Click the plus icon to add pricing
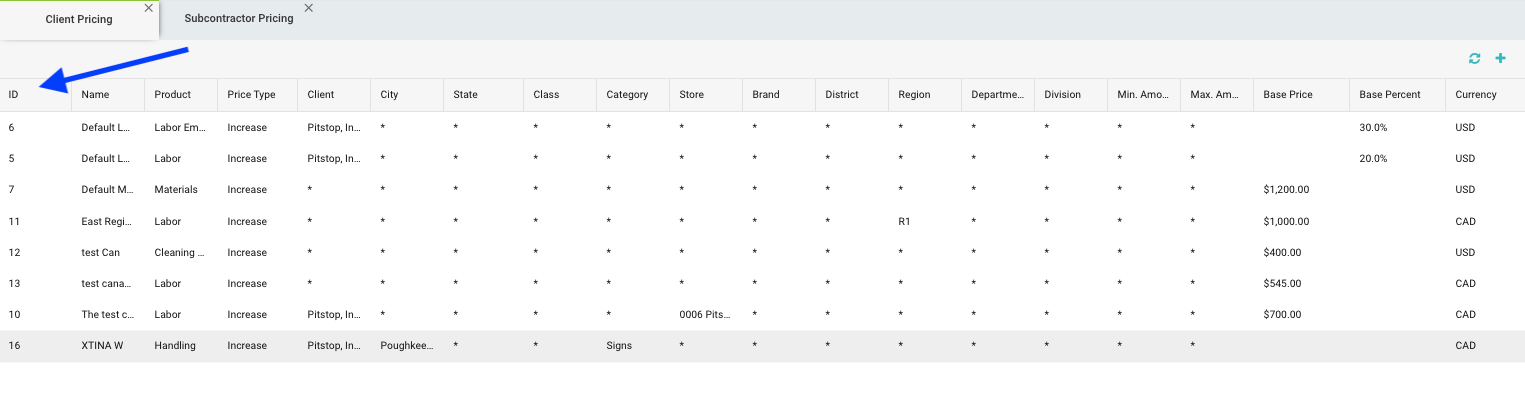Image resolution: width=1525 pixels, height=419 pixels. point(1500,59)
